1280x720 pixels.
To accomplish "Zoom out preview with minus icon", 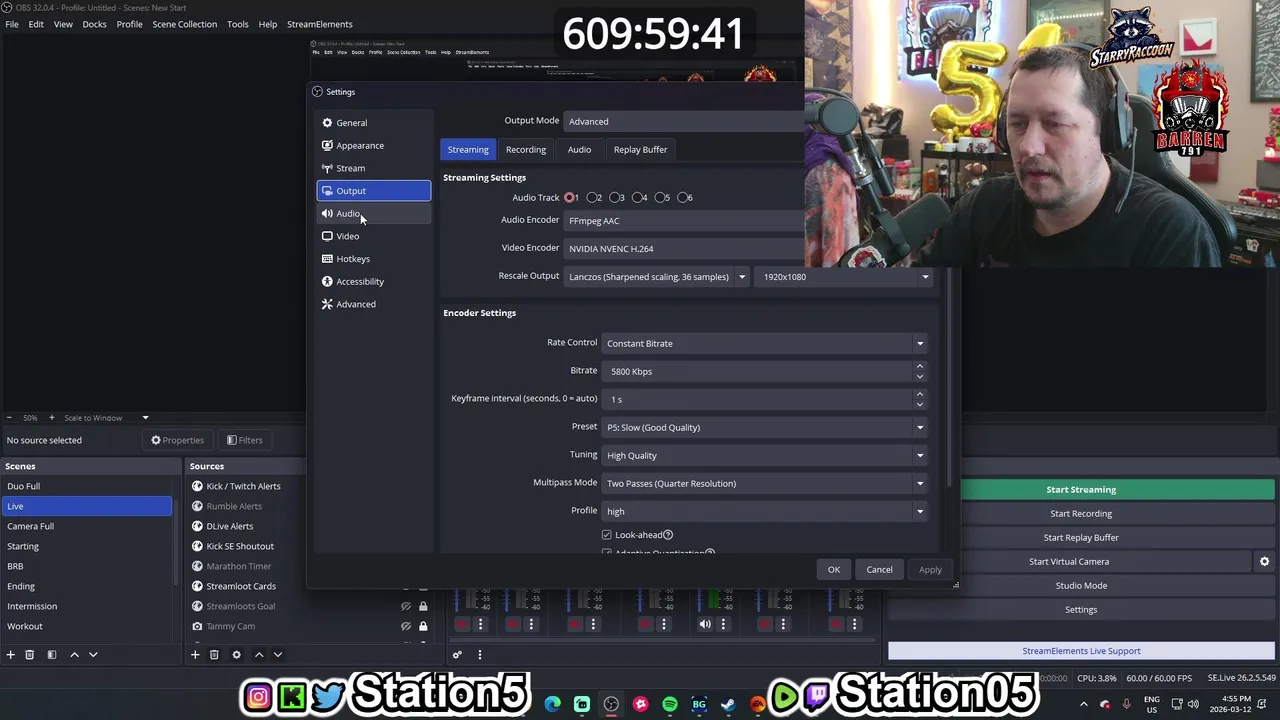I will [9, 418].
